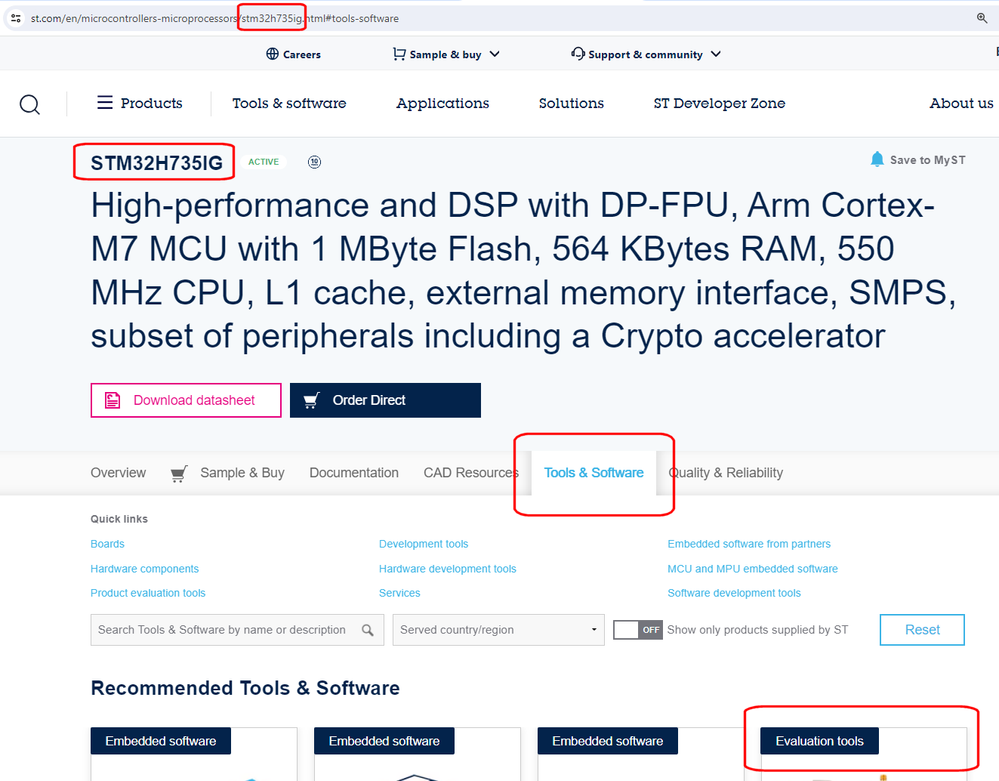Expand the Sample & buy chevron
This screenshot has width=999, height=781.
click(x=494, y=54)
